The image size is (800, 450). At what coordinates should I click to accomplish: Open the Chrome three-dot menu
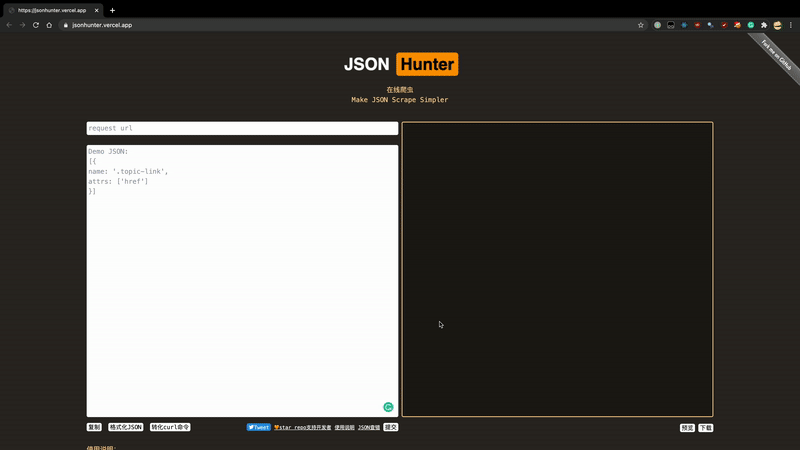click(x=791, y=25)
